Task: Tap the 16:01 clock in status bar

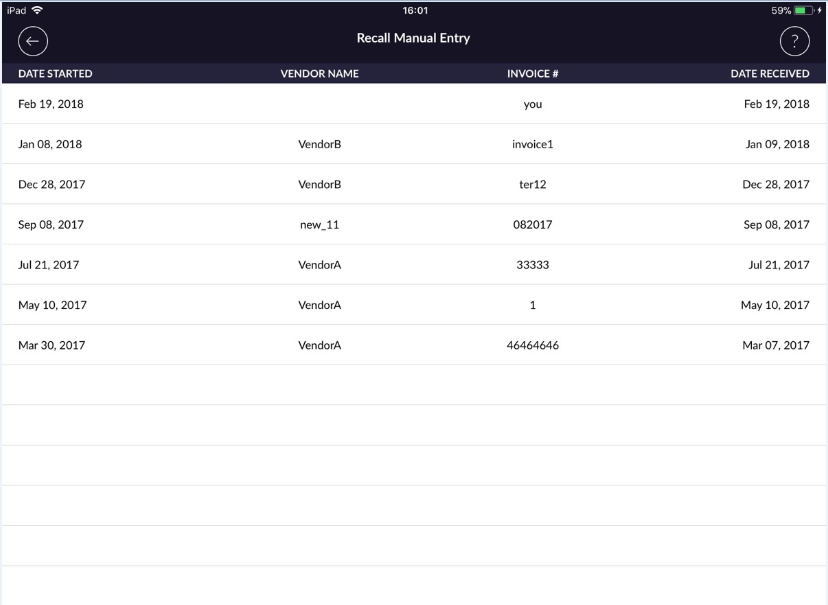Action: pos(415,10)
